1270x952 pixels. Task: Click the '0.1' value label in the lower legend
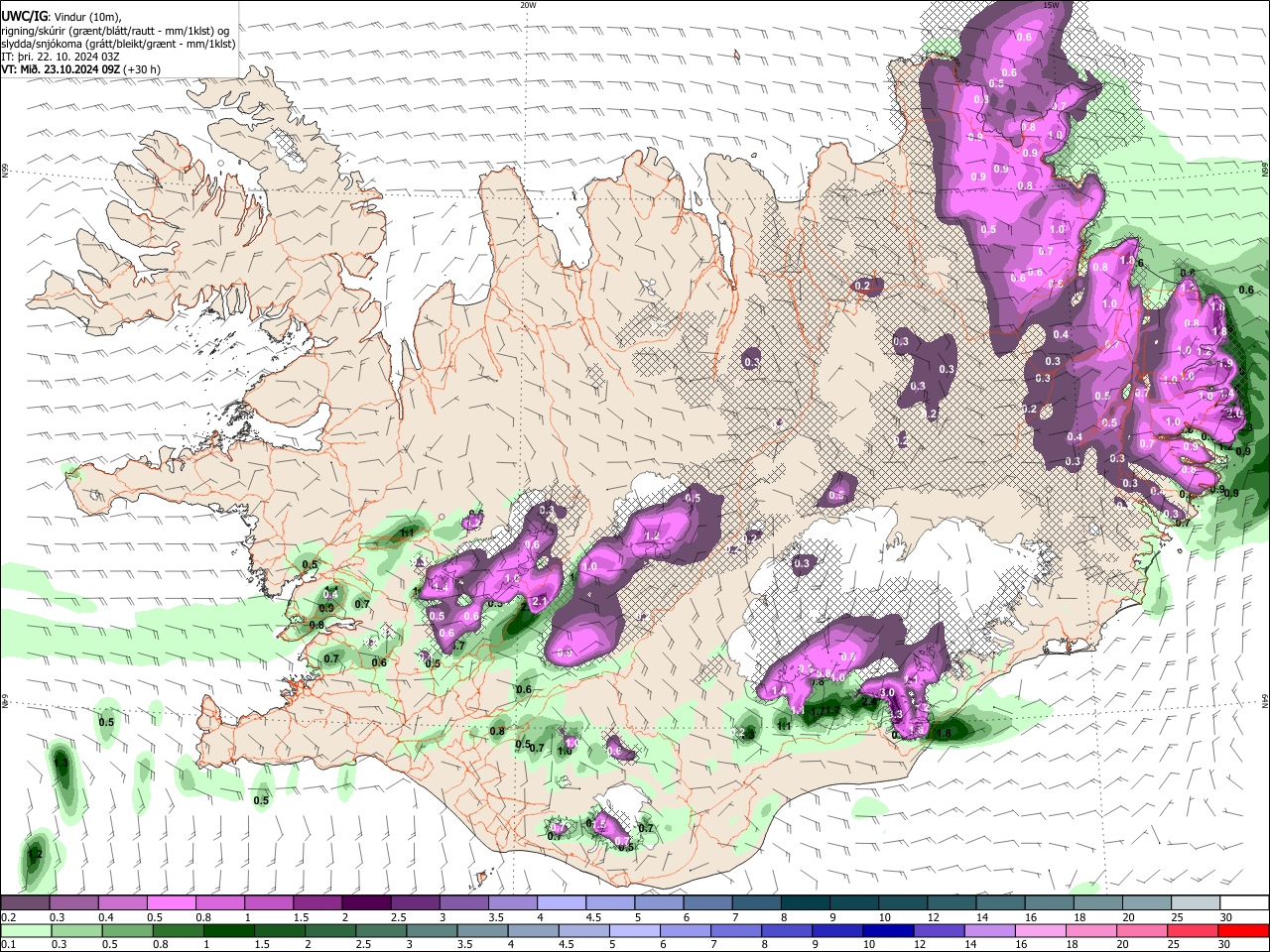pos(8,945)
